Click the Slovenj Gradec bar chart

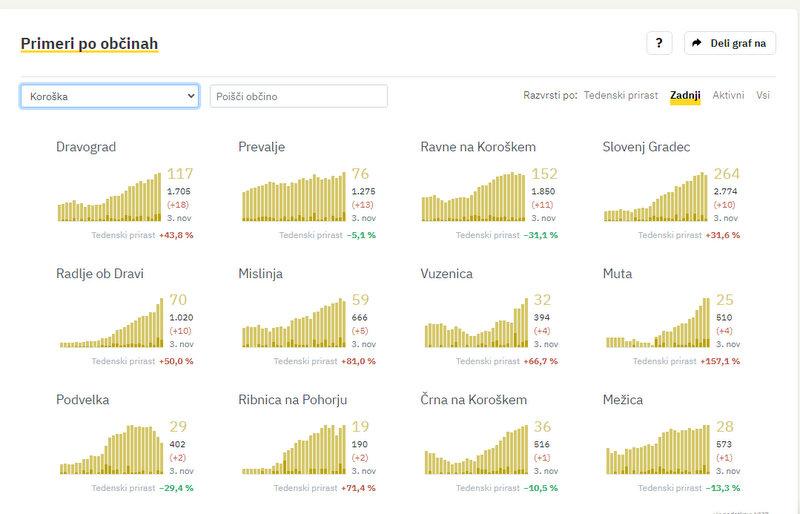click(x=656, y=196)
